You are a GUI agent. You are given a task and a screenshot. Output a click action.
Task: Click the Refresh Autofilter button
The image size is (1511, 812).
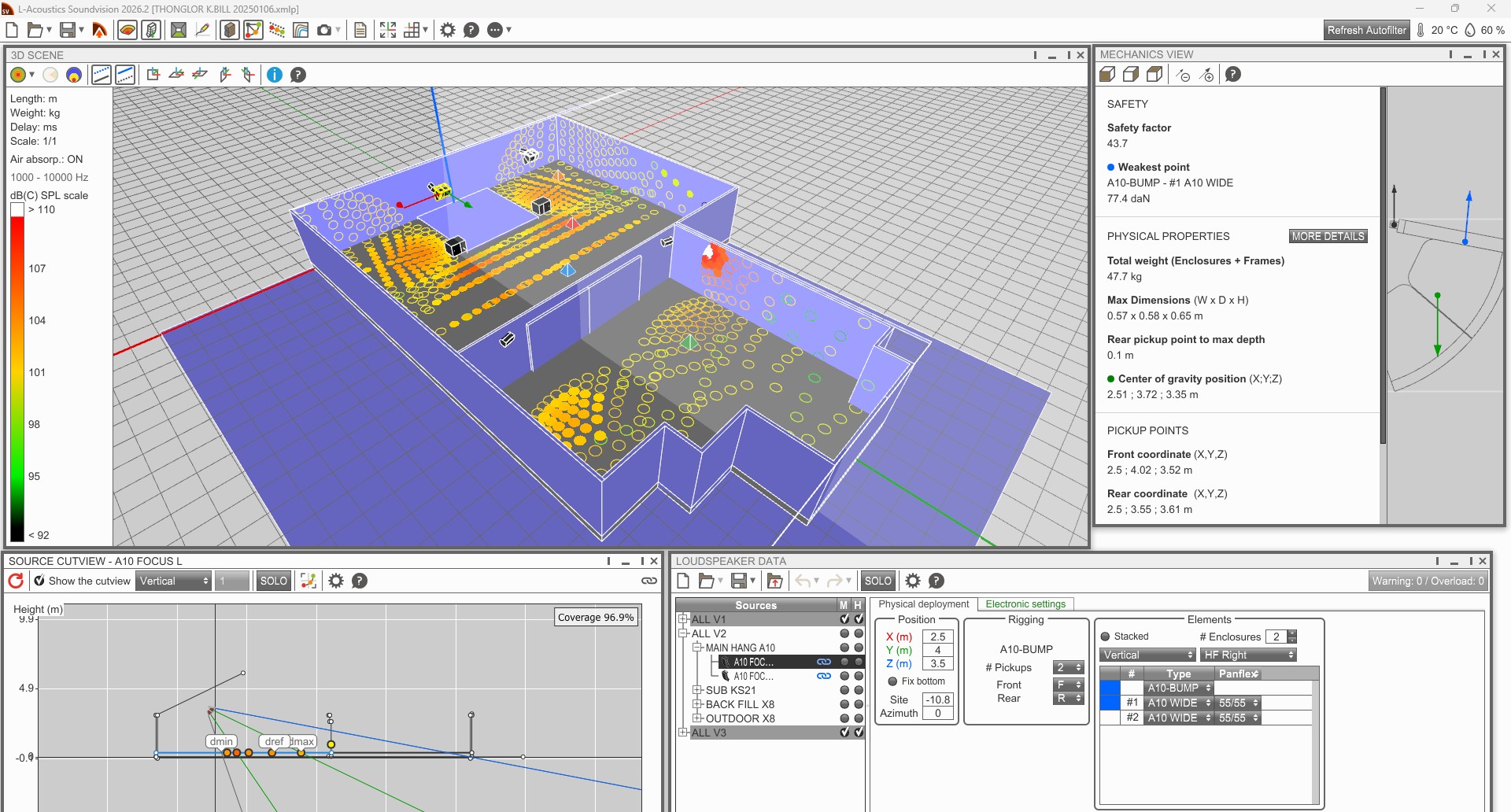[1367, 30]
